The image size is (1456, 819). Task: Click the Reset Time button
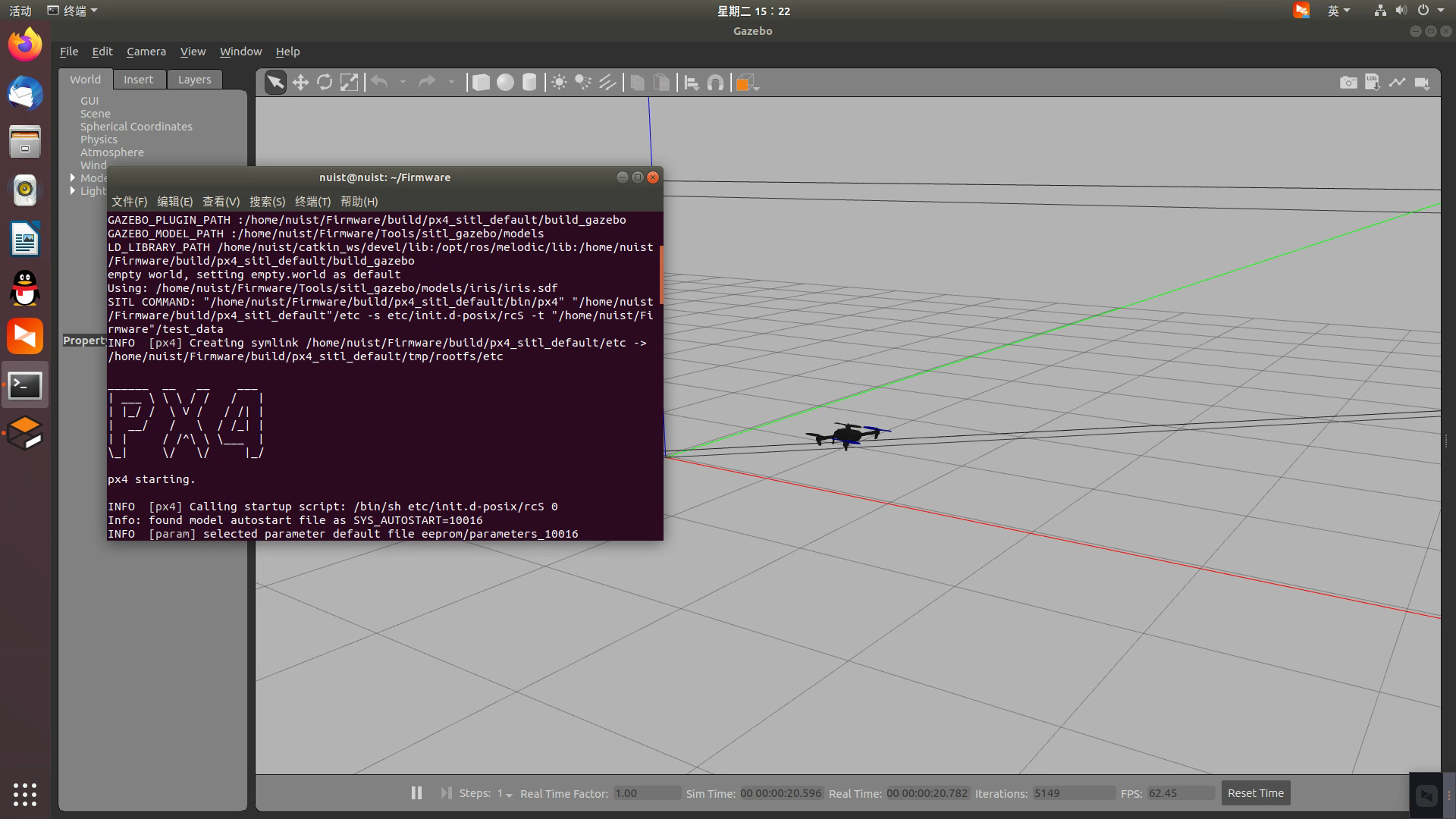[1255, 793]
